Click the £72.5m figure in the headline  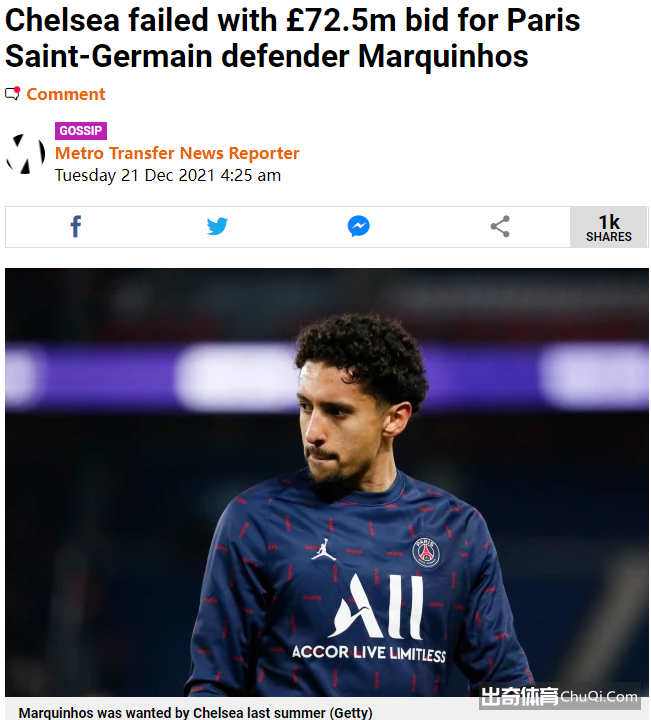341,20
